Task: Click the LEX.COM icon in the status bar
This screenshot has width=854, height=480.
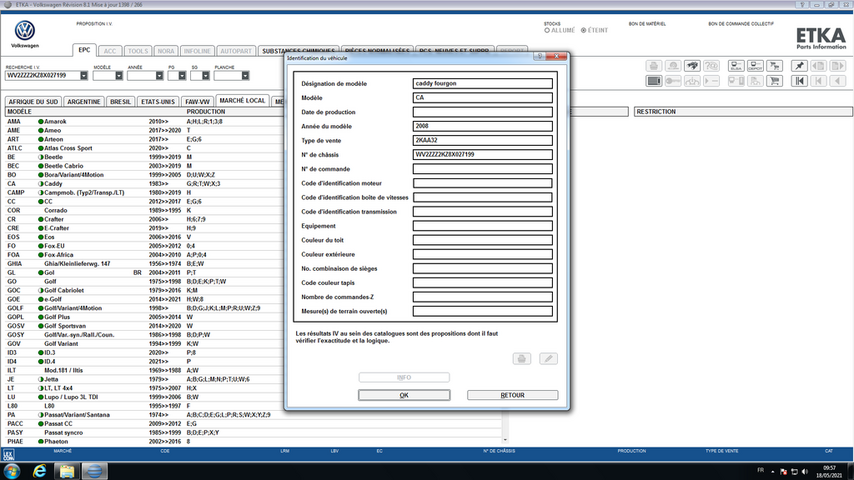Action: coord(8,454)
